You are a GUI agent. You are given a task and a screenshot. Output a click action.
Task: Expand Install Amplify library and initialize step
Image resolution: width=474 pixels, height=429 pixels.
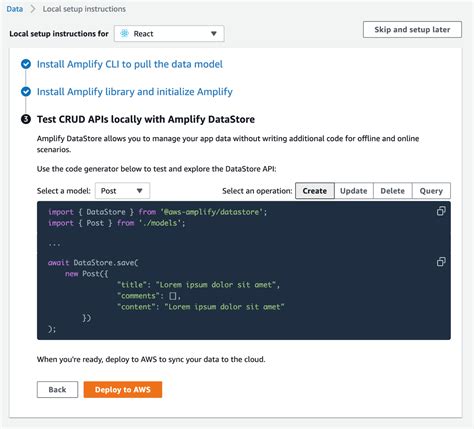pyautogui.click(x=135, y=92)
